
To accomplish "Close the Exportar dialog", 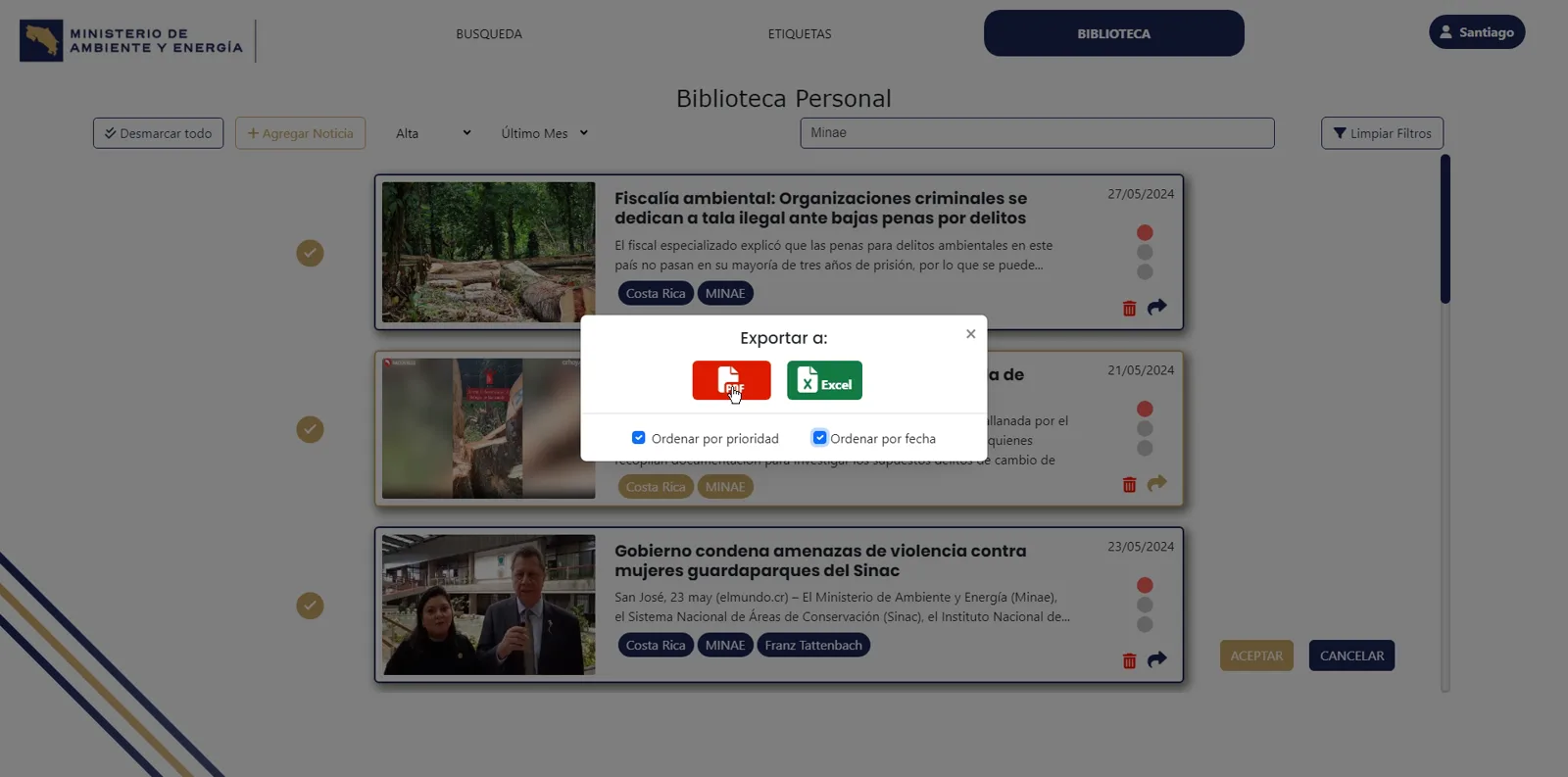I will [x=970, y=334].
